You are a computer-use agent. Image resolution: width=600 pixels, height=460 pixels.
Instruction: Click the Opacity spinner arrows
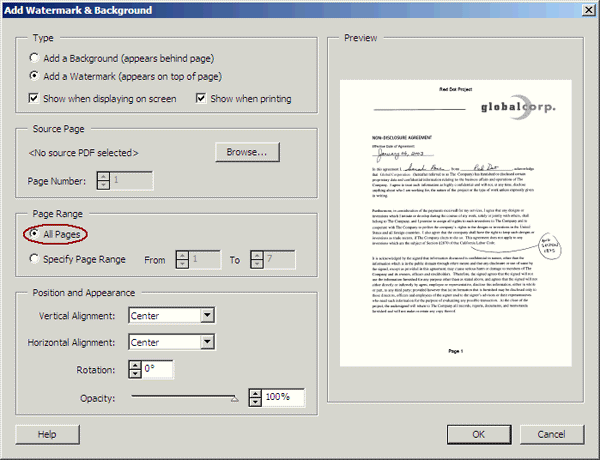coord(254,397)
